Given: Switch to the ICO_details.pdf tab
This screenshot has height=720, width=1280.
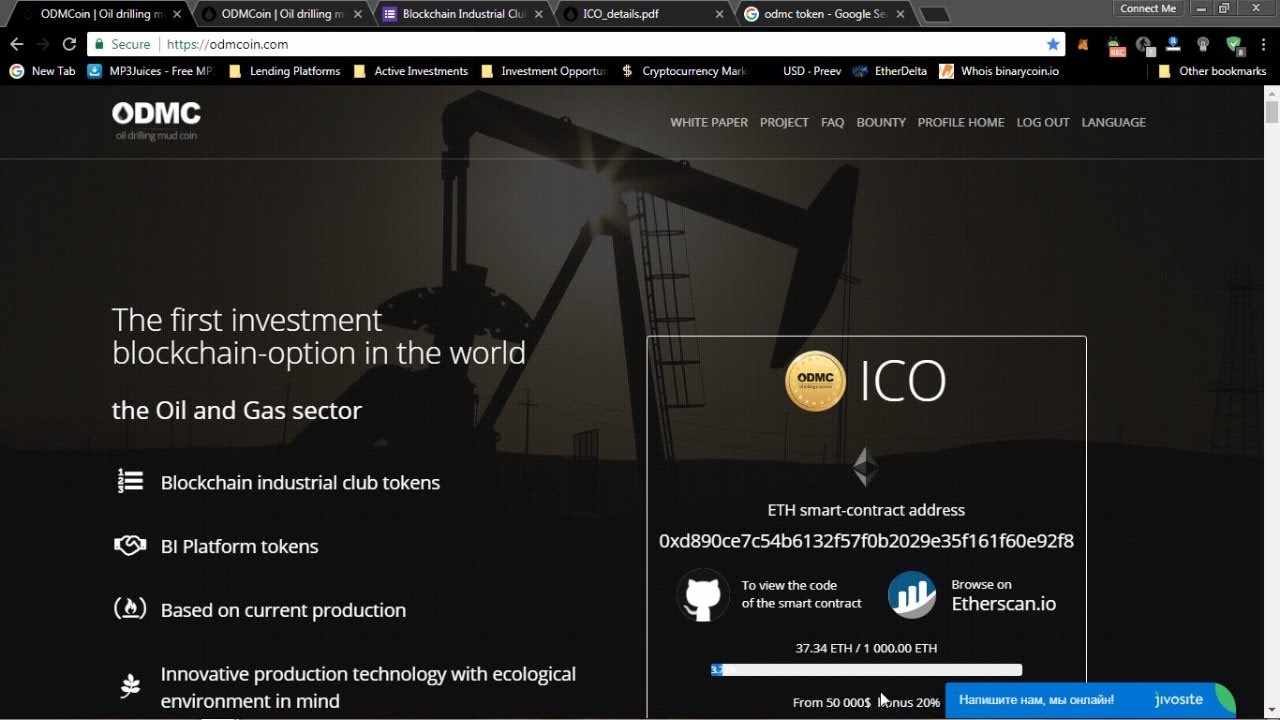Looking at the screenshot, I should [644, 14].
